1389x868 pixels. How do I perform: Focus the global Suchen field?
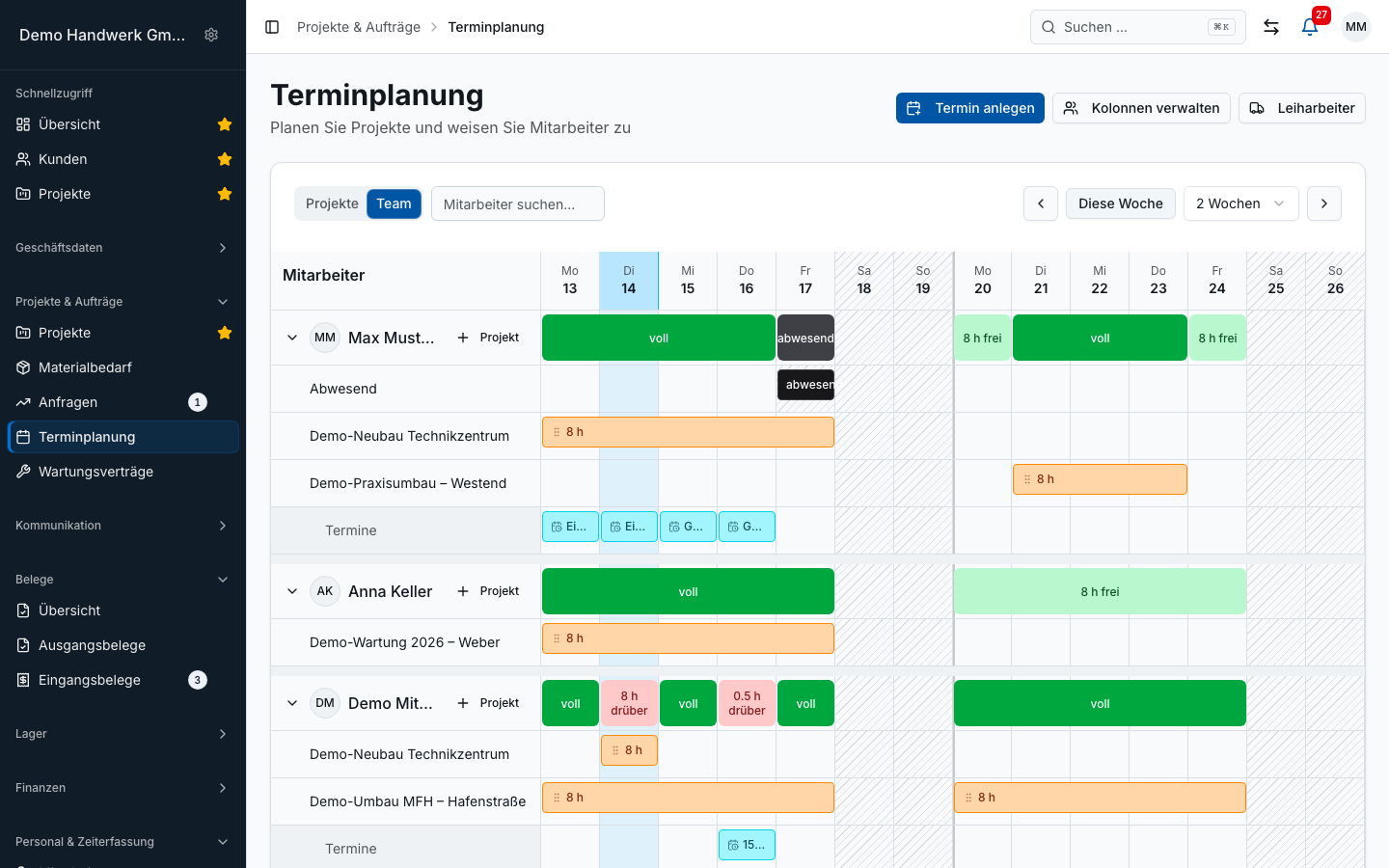tap(1138, 27)
